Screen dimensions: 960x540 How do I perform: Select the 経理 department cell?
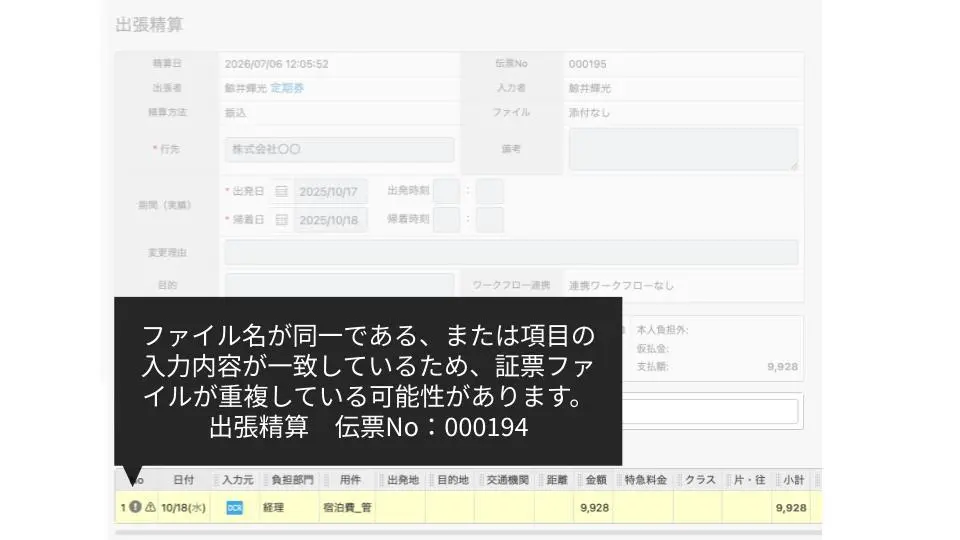[290, 508]
